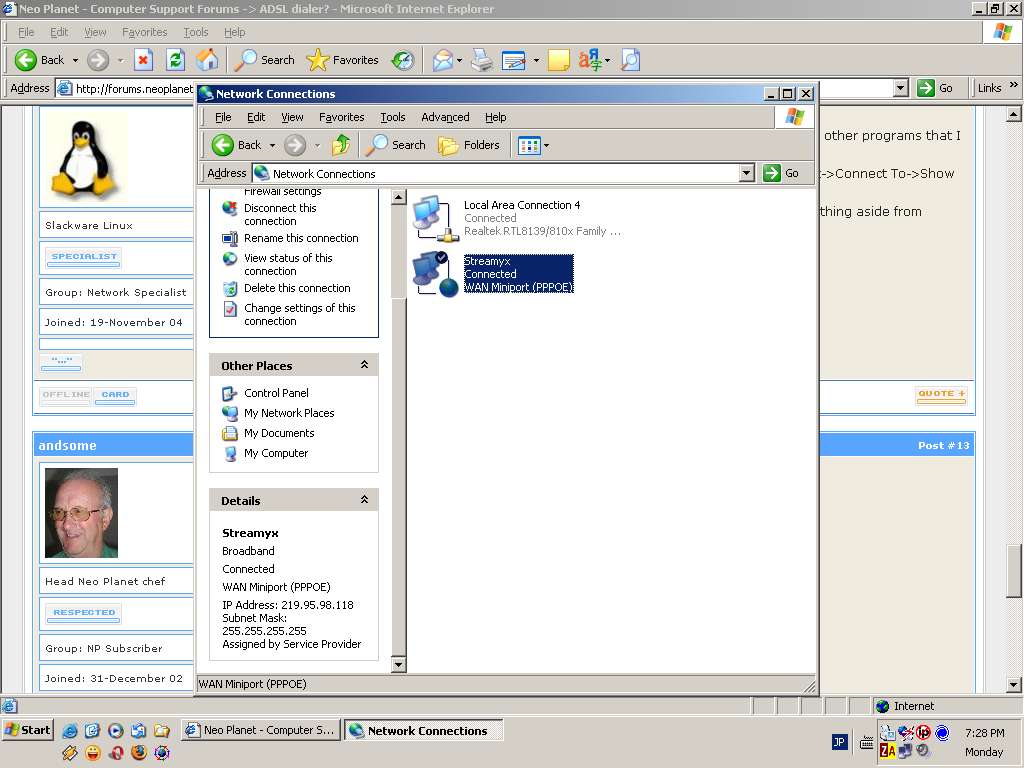Viewport: 1024px width, 768px height.
Task: Open My Network Places link
Action: click(278, 413)
